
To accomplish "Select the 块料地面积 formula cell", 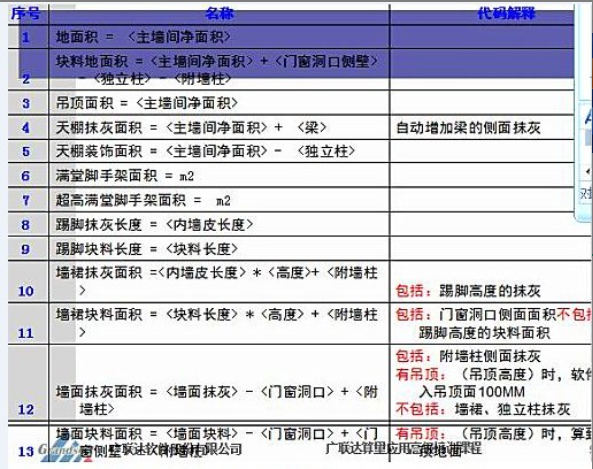I will pyautogui.click(x=219, y=69).
